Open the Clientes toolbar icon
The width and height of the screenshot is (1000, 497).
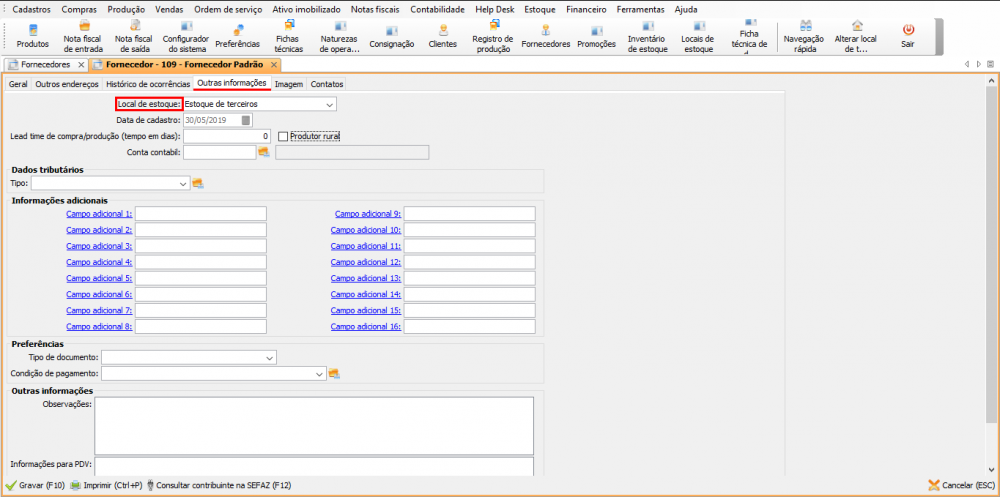coord(442,35)
